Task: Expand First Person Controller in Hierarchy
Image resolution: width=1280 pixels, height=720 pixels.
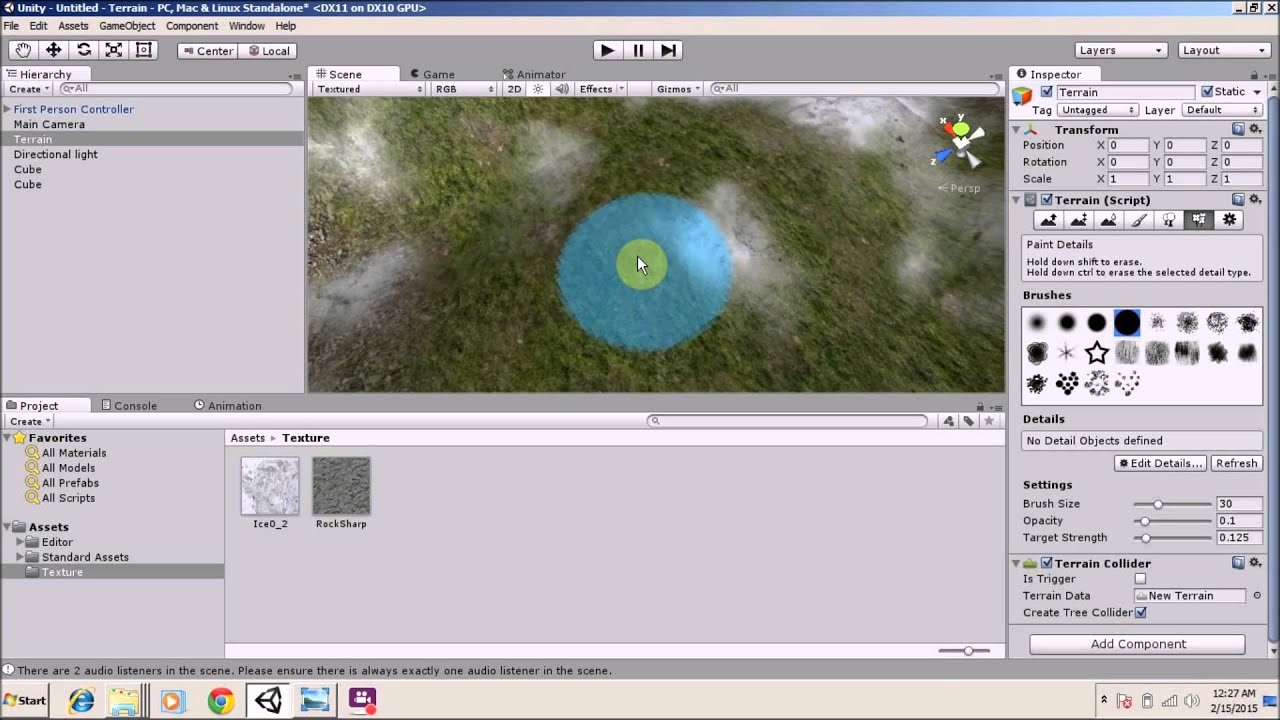Action: coord(7,109)
